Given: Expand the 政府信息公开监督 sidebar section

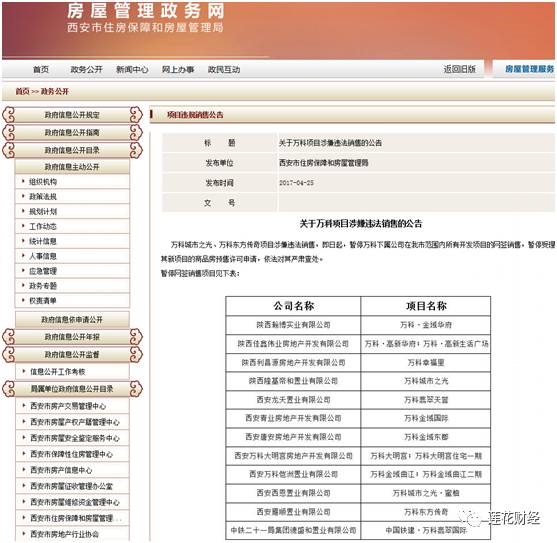Looking at the screenshot, I should (72, 354).
